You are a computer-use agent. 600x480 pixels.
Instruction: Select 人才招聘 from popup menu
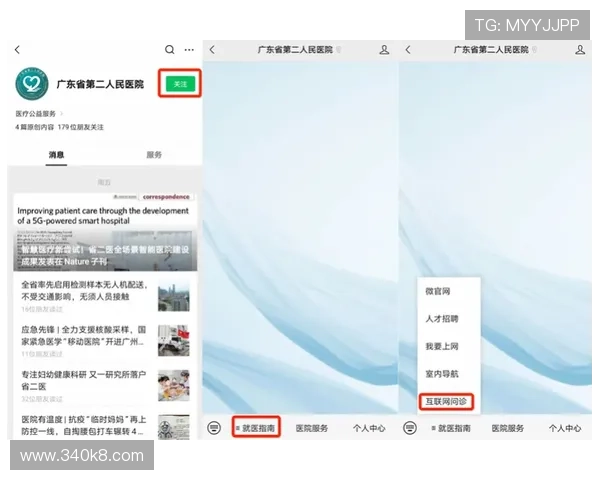[442, 319]
